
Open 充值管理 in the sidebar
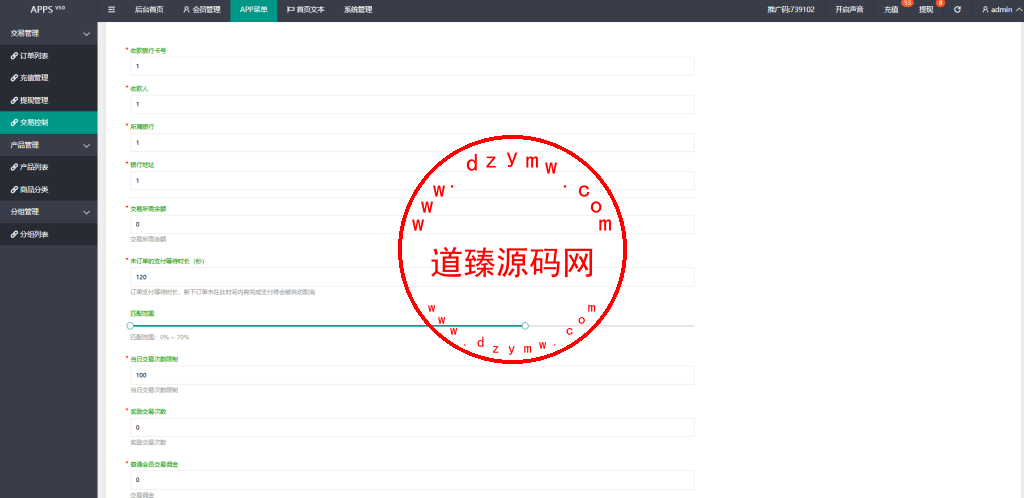pos(48,78)
